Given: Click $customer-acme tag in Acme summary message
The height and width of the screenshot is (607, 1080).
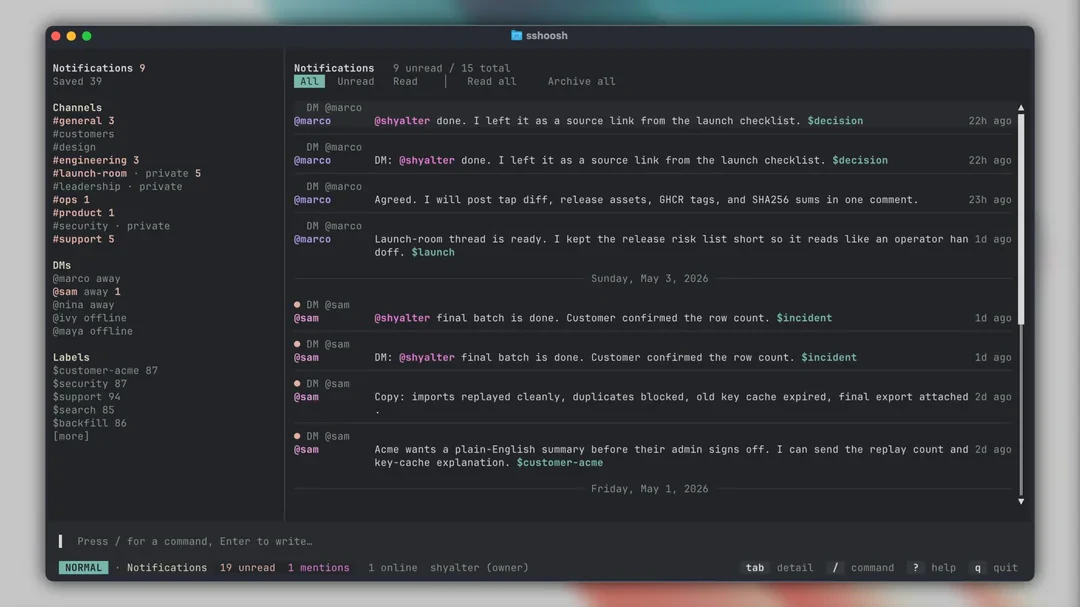Looking at the screenshot, I should point(559,462).
